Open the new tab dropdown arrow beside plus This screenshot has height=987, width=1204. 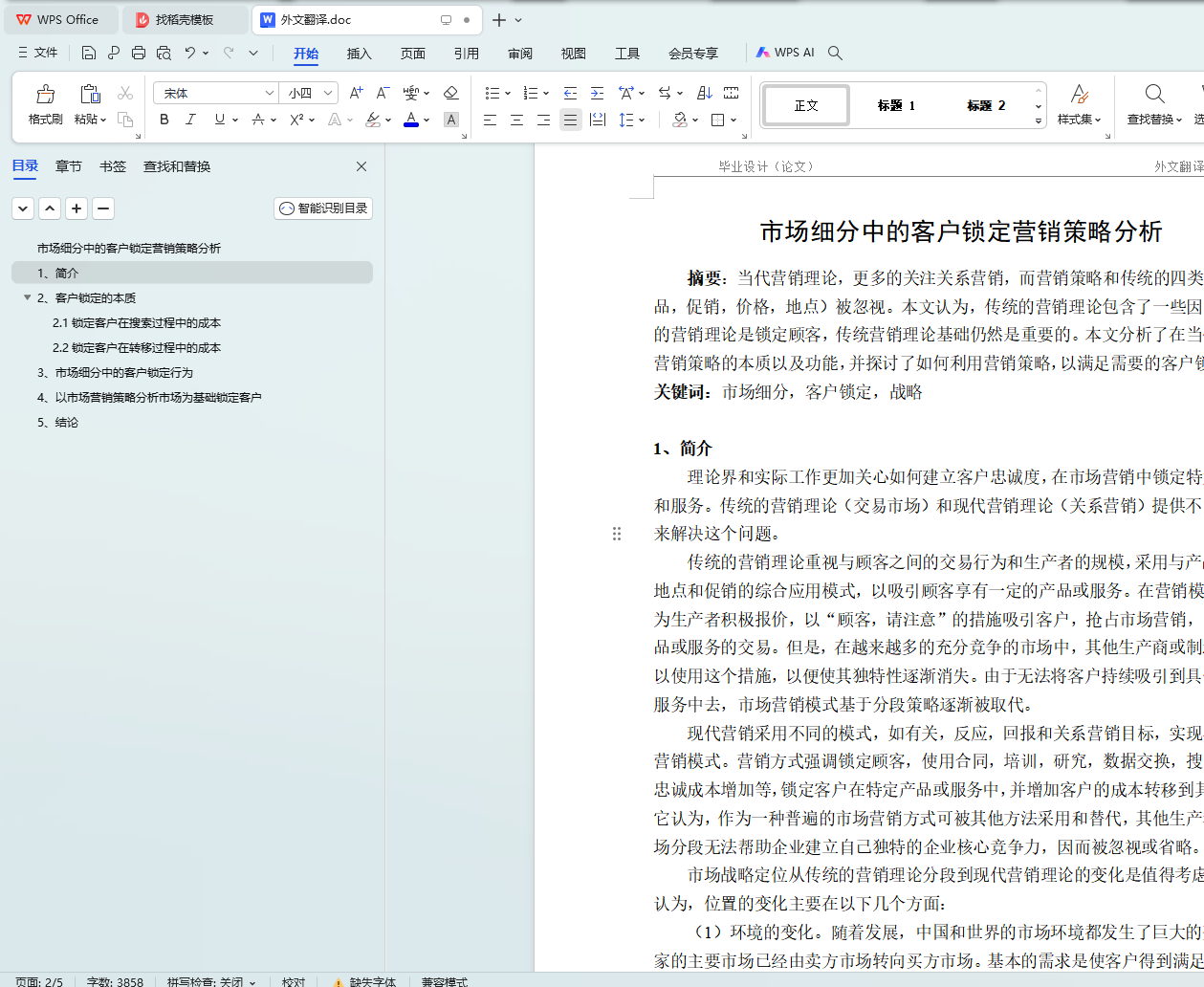(518, 20)
